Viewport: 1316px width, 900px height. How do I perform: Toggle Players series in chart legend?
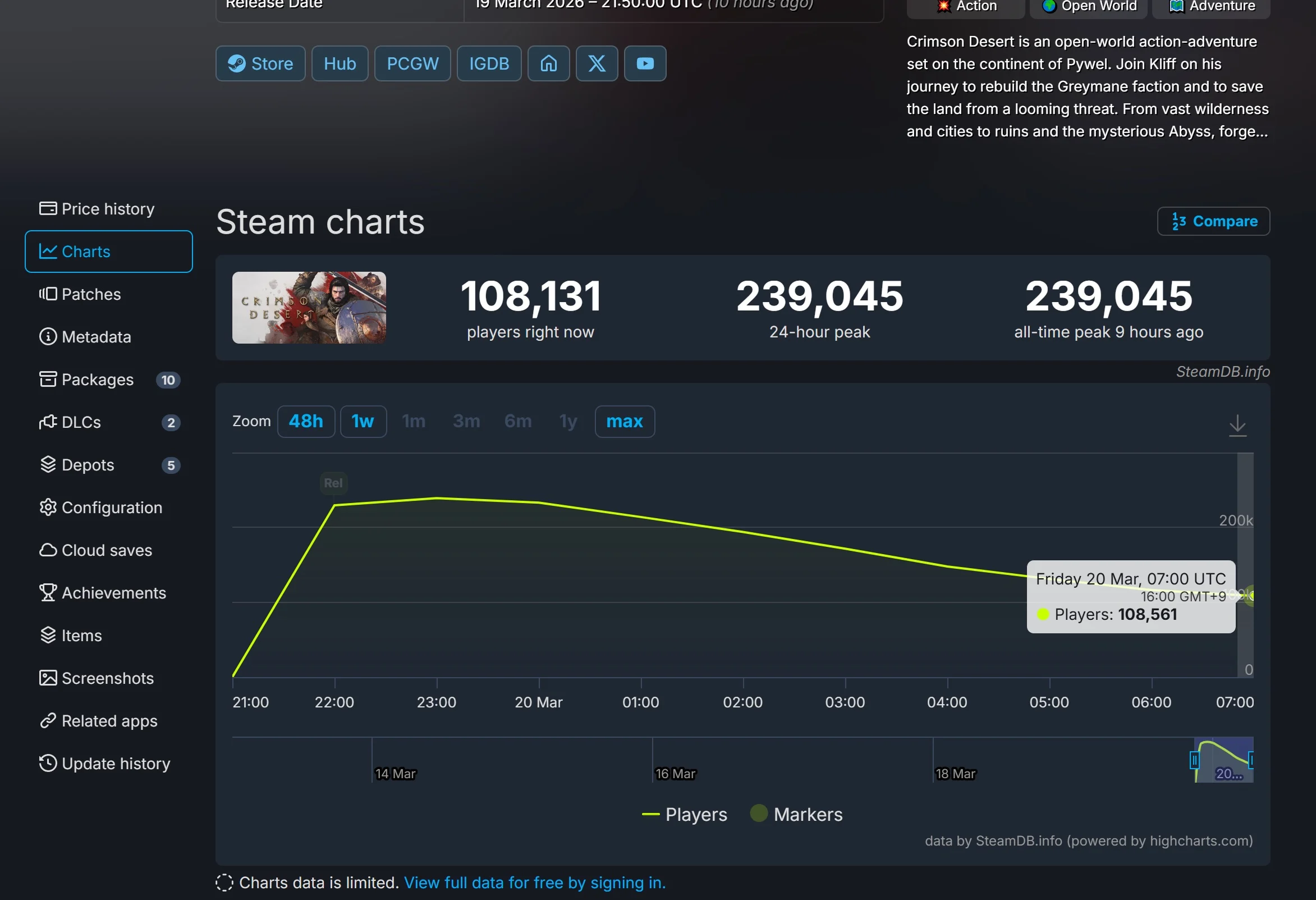tap(684, 814)
